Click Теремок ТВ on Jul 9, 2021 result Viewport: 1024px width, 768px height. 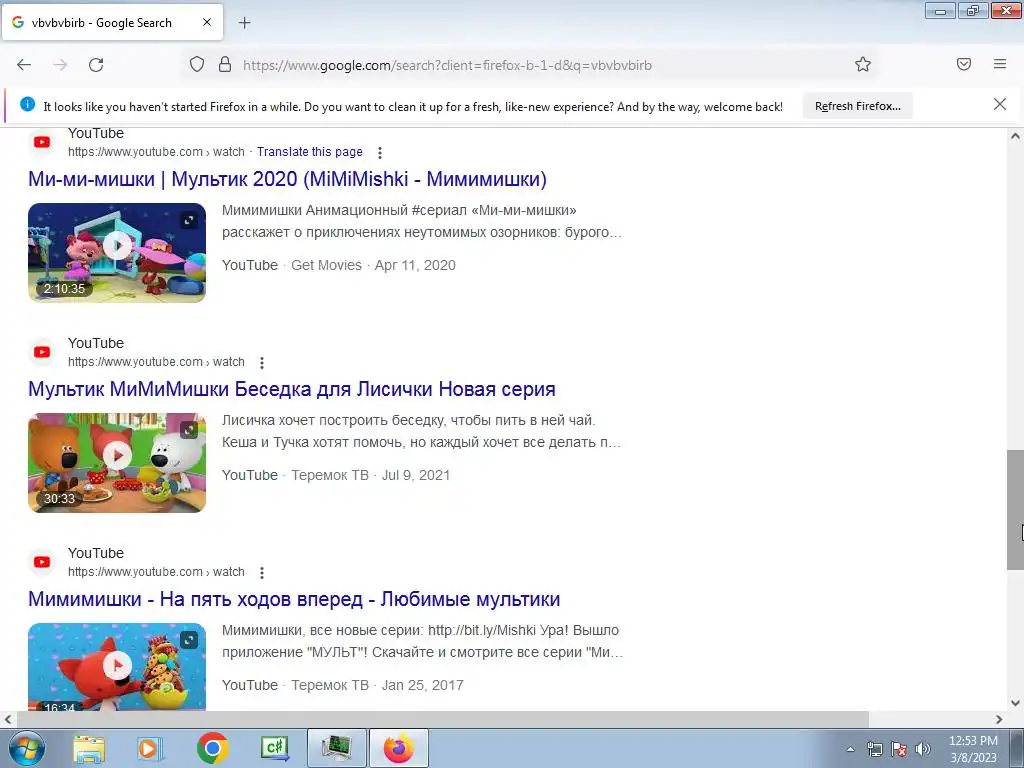[x=330, y=475]
